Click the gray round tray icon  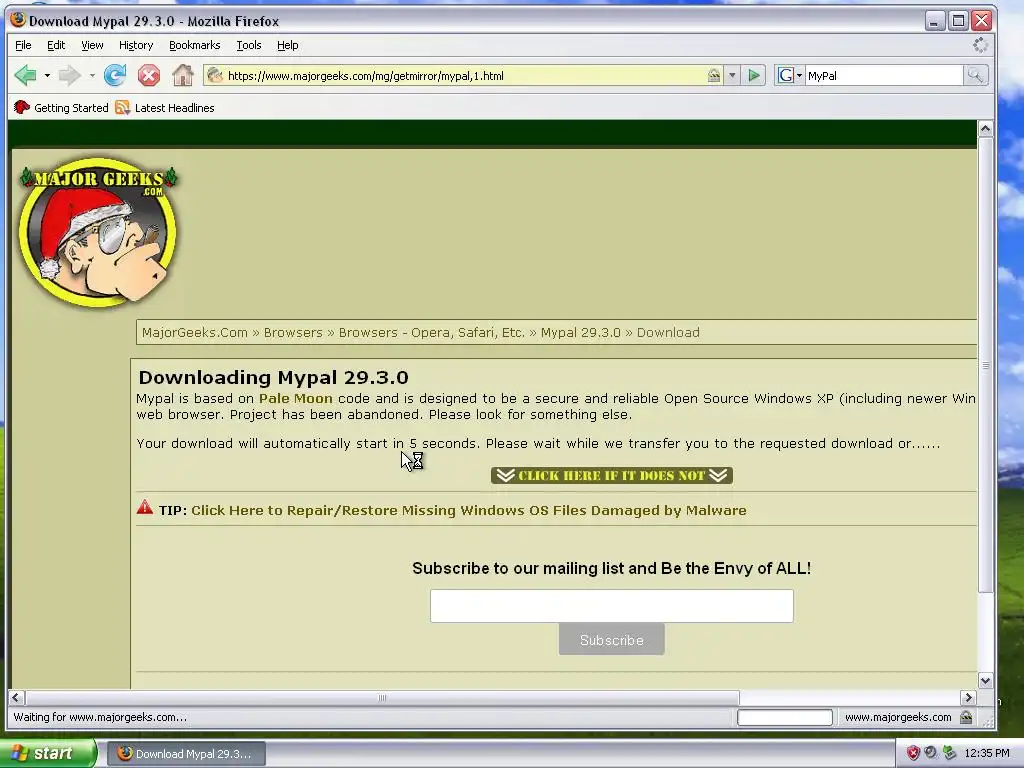931,753
